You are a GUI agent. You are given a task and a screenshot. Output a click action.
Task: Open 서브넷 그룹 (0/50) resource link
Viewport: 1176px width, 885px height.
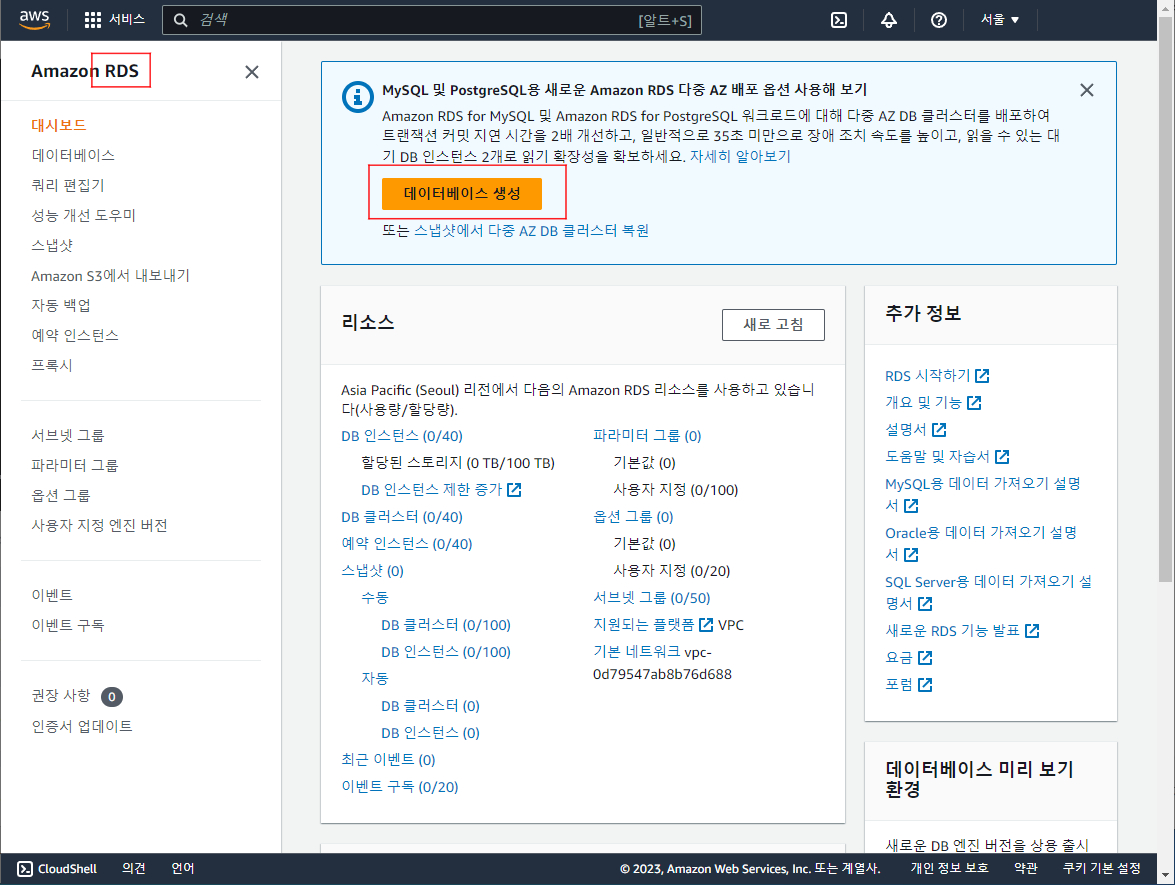652,598
